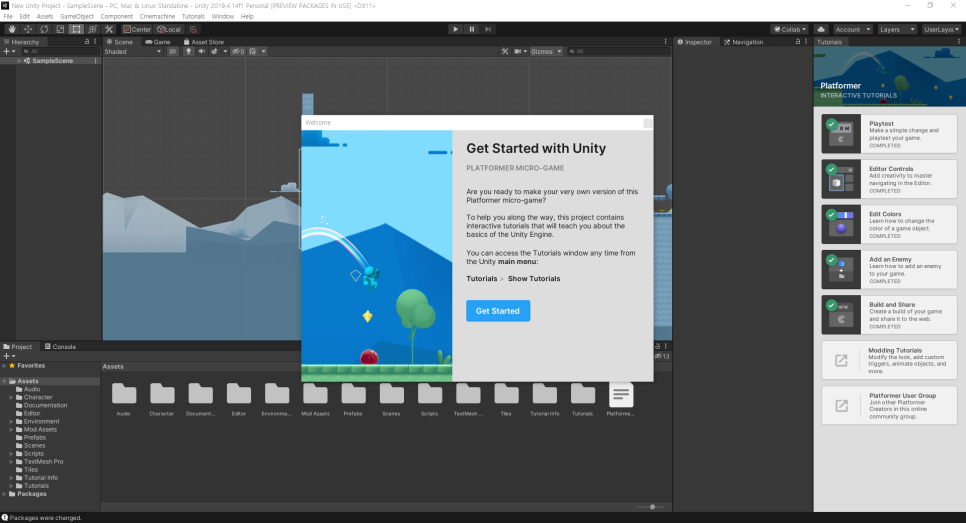
Task: Adjust the asset icon size slider
Action: (x=650, y=507)
